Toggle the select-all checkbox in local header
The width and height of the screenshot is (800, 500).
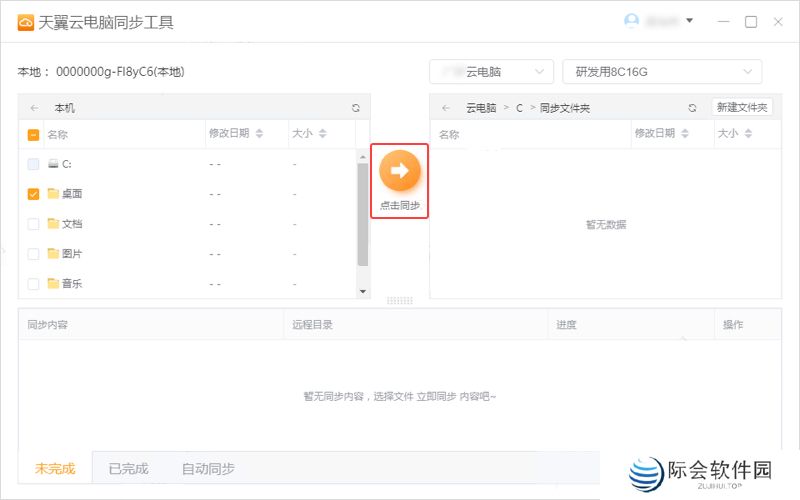(x=33, y=135)
